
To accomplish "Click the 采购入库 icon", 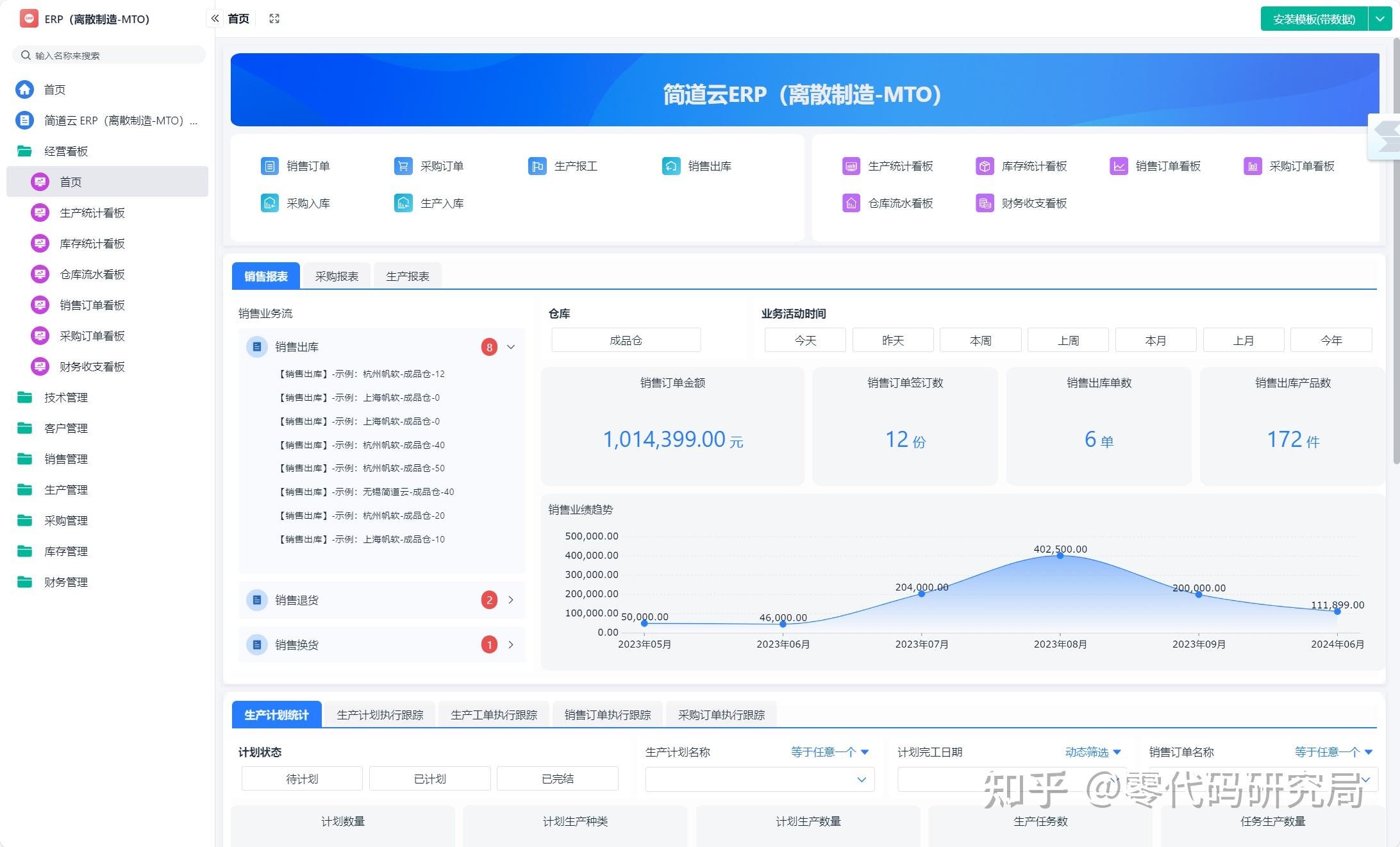I will (x=269, y=203).
